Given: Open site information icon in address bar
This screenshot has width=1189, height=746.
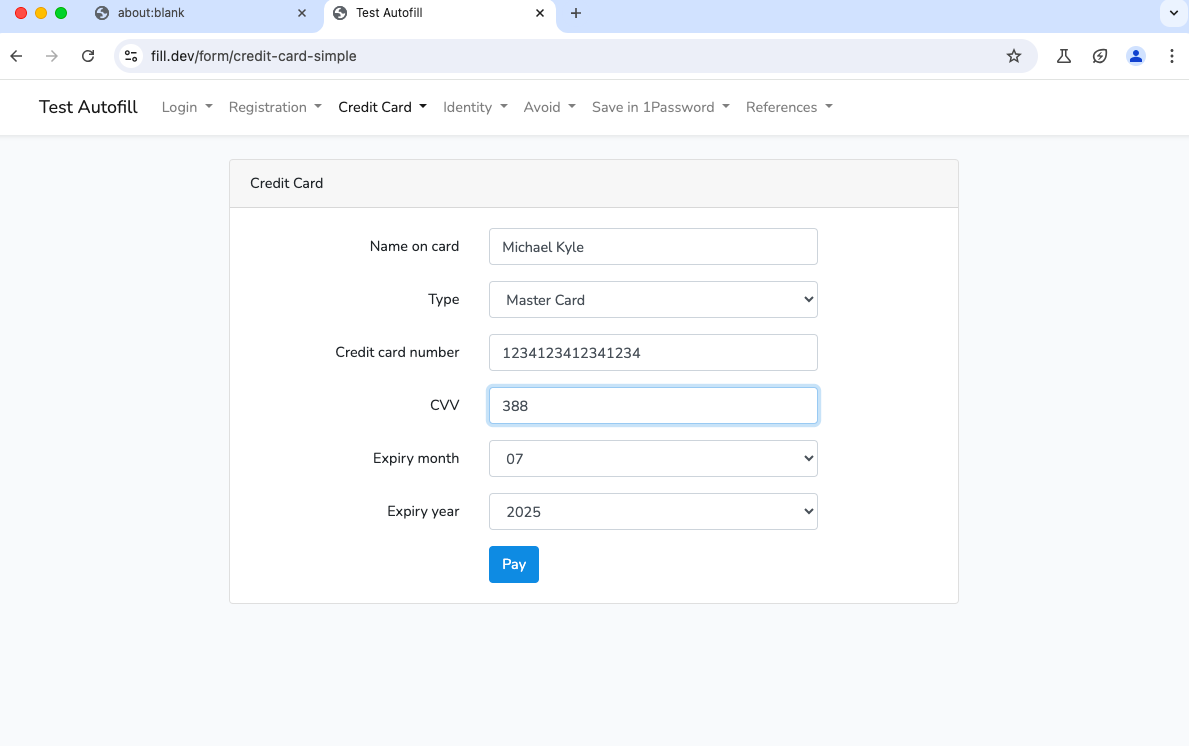Looking at the screenshot, I should pyautogui.click(x=131, y=56).
